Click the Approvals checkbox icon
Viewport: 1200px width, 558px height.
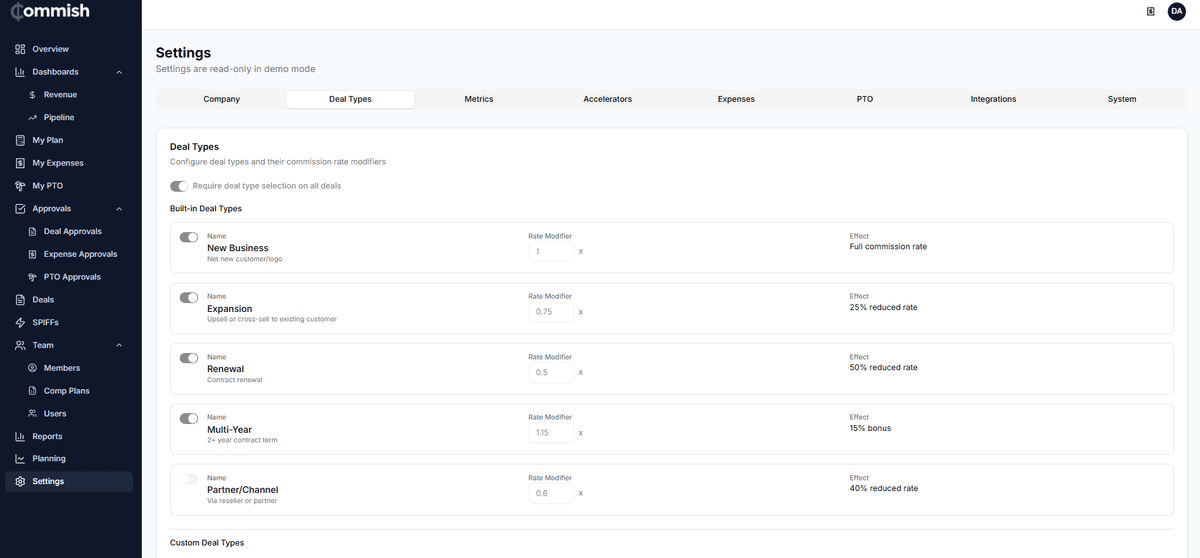click(x=20, y=209)
